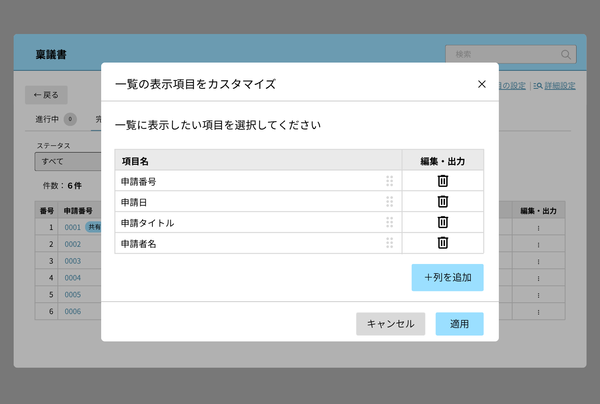The height and width of the screenshot is (404, 600).
Task: Grab the drag handle for 申請番号
Action: [x=389, y=181]
